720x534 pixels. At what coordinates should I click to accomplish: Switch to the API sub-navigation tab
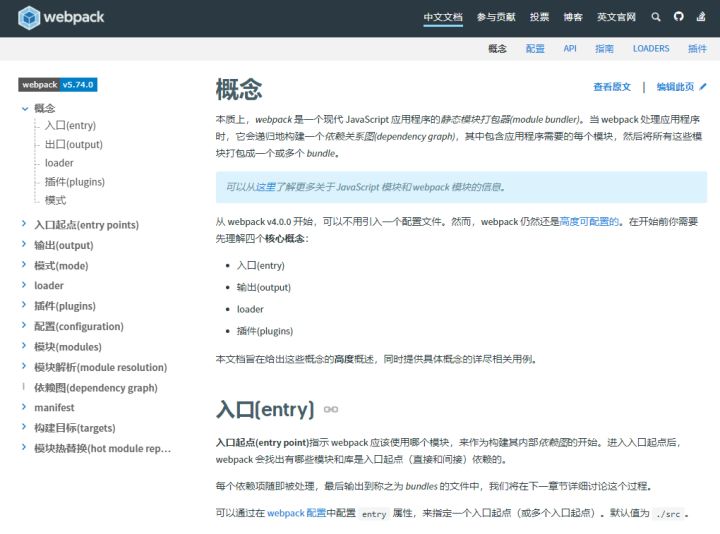570,49
